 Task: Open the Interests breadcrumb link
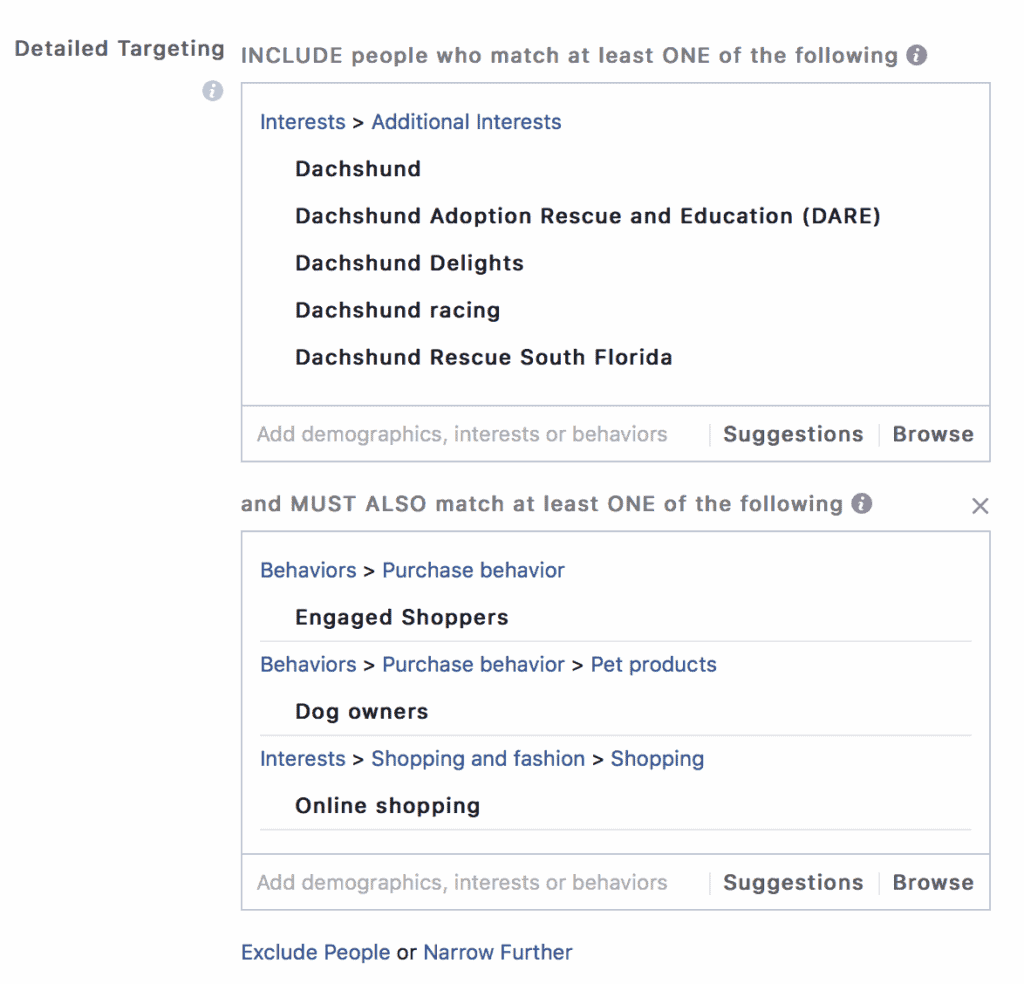coord(303,121)
